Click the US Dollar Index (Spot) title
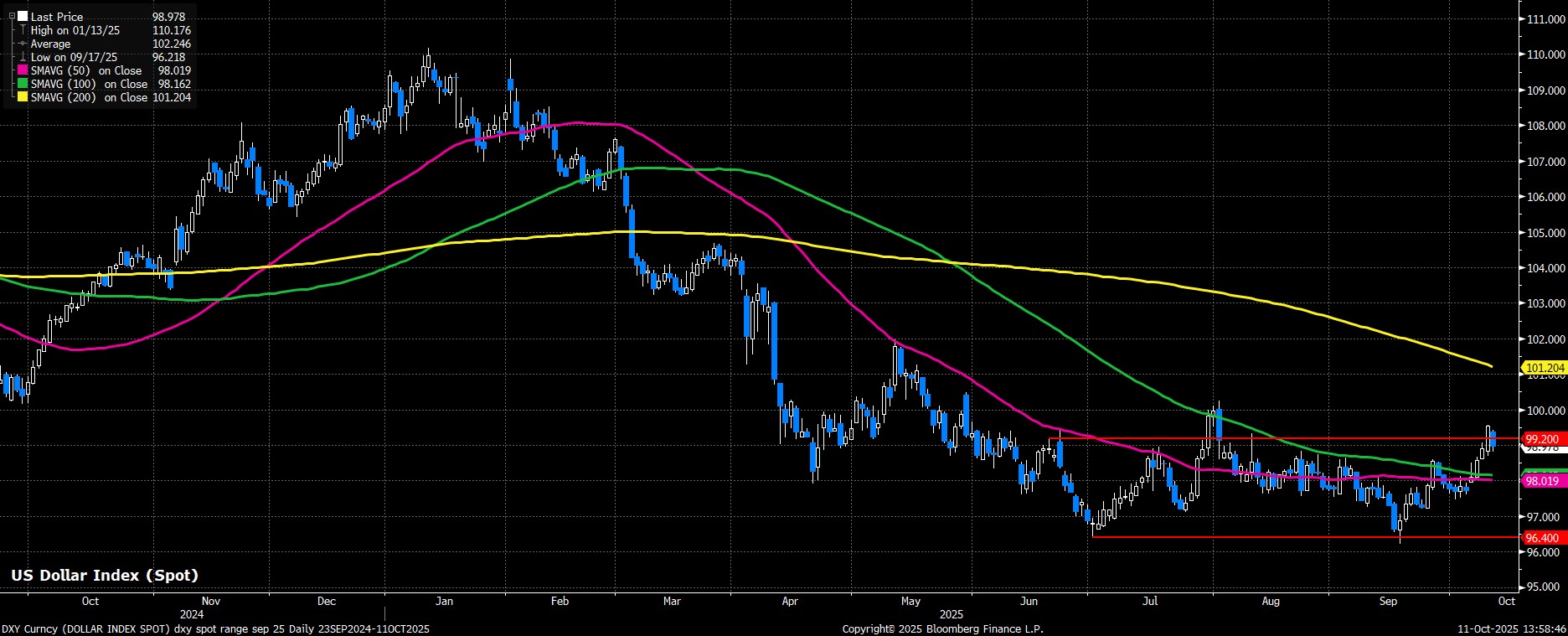Image resolution: width=1568 pixels, height=636 pixels. [x=104, y=576]
